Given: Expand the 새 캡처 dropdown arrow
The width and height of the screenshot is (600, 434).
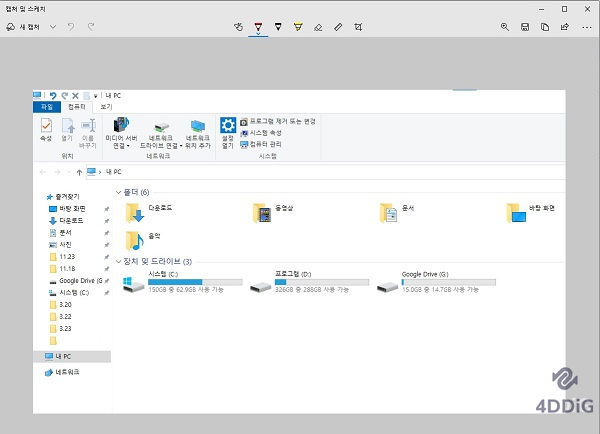Looking at the screenshot, I should point(53,25).
